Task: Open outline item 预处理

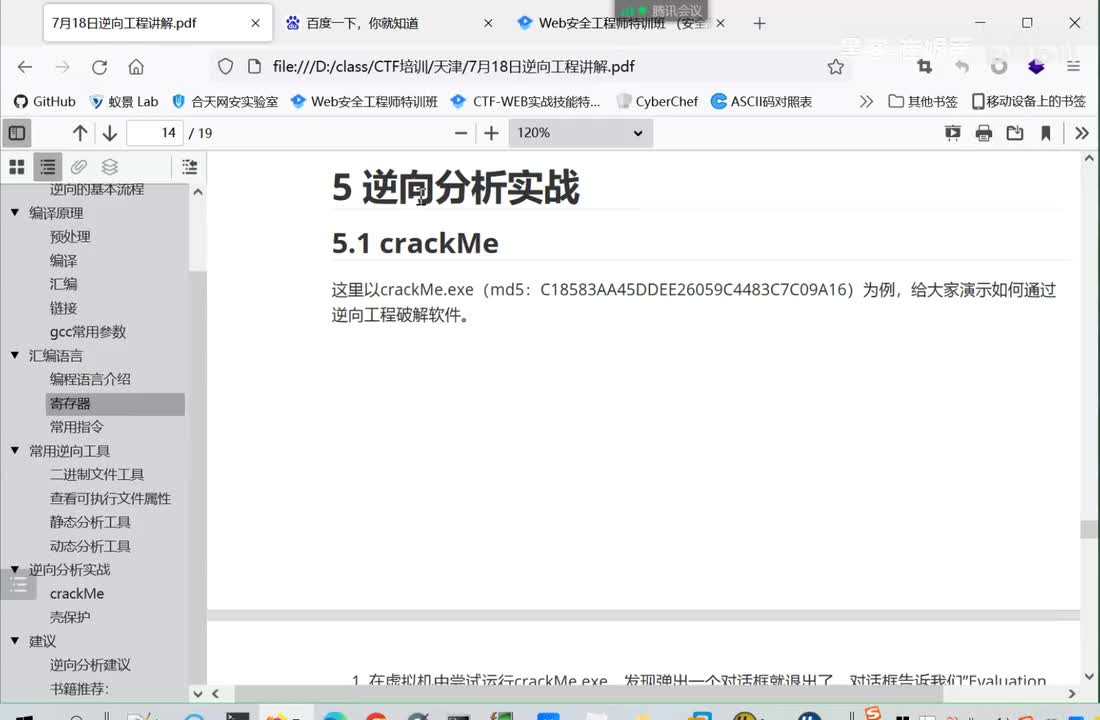Action: [x=70, y=236]
